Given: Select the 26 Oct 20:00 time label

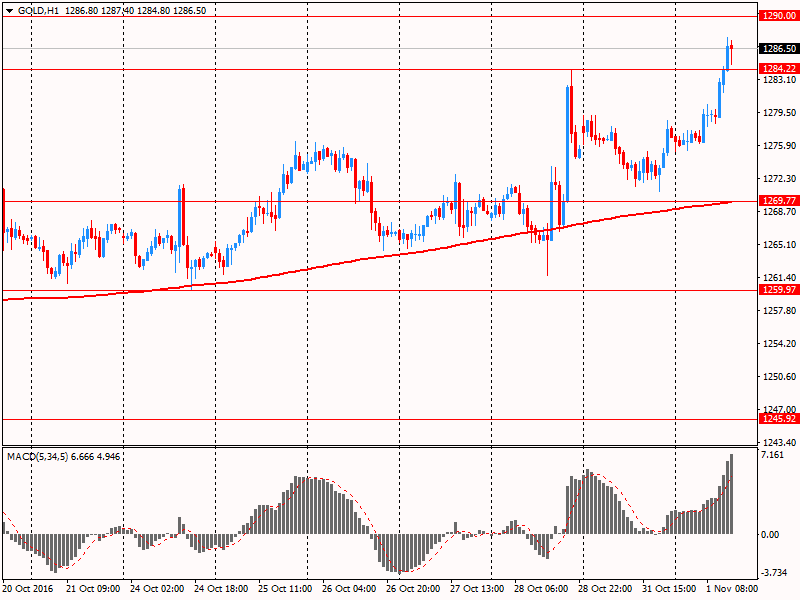Looking at the screenshot, I should pos(413,588).
